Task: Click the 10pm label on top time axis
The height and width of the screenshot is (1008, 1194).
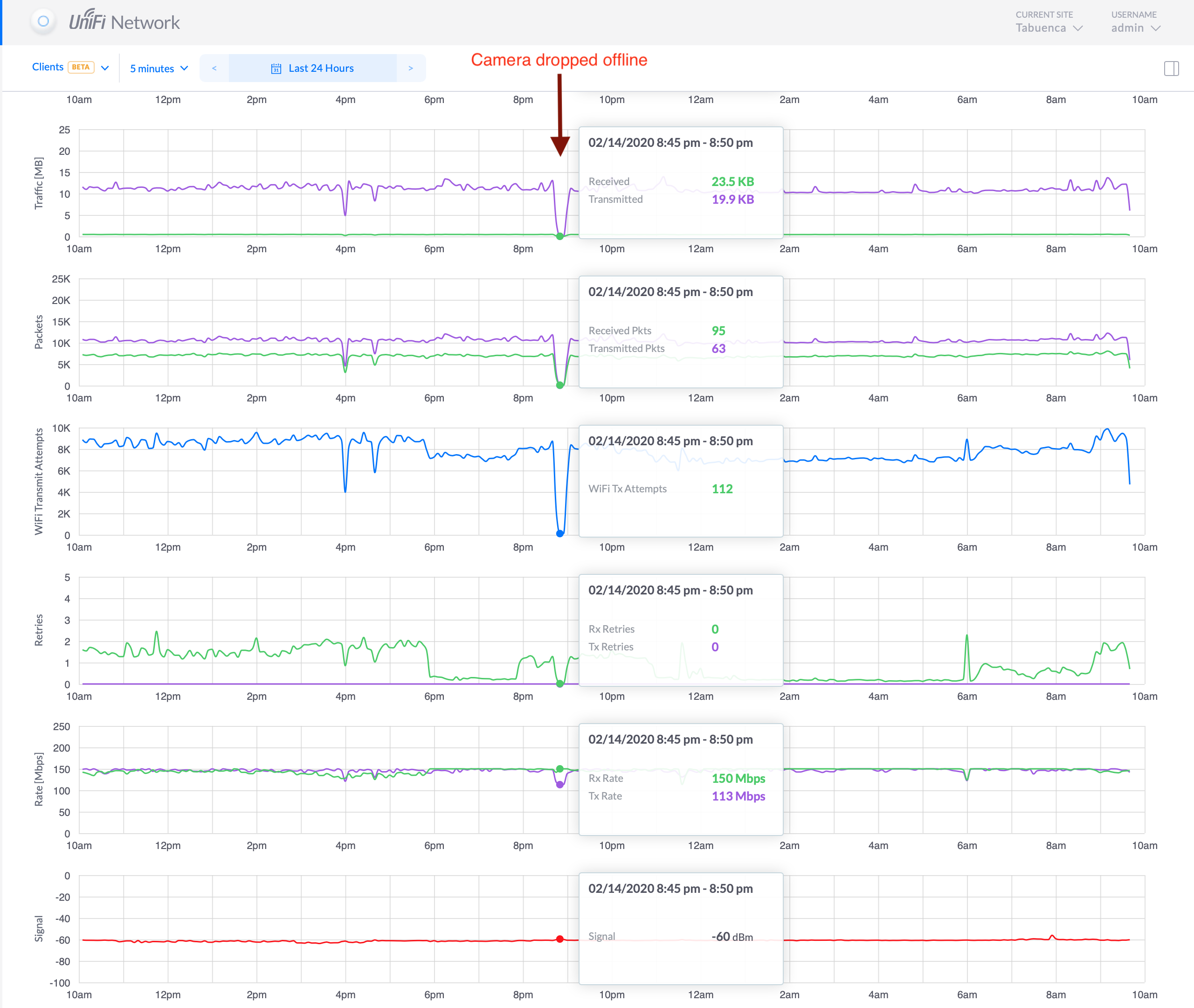Action: [611, 99]
